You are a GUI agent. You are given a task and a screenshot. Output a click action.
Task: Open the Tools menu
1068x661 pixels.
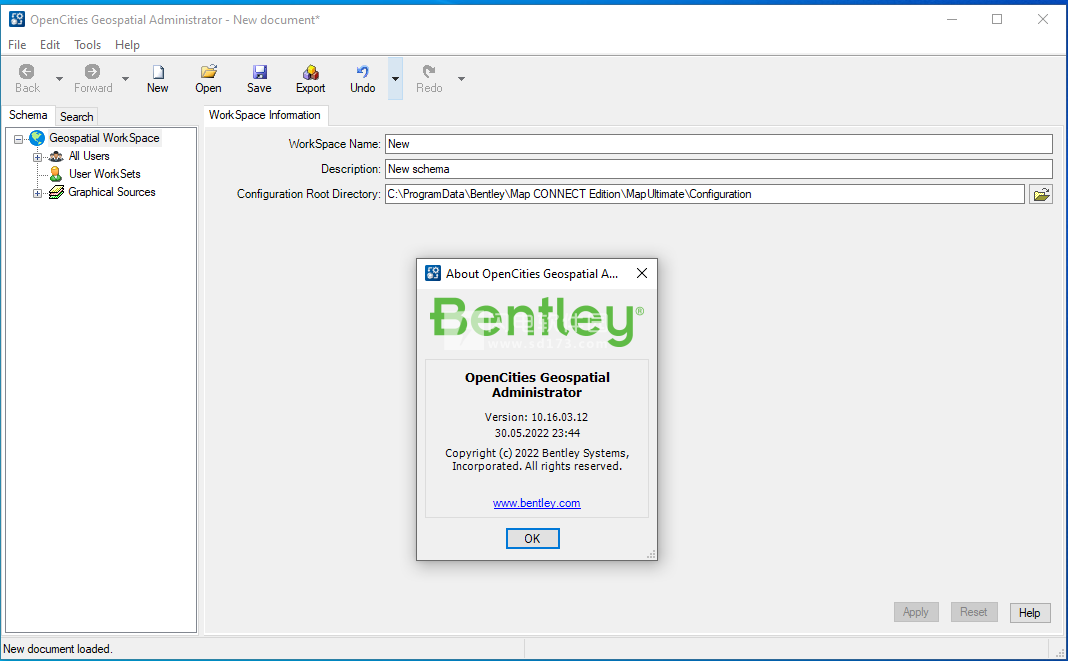[87, 45]
